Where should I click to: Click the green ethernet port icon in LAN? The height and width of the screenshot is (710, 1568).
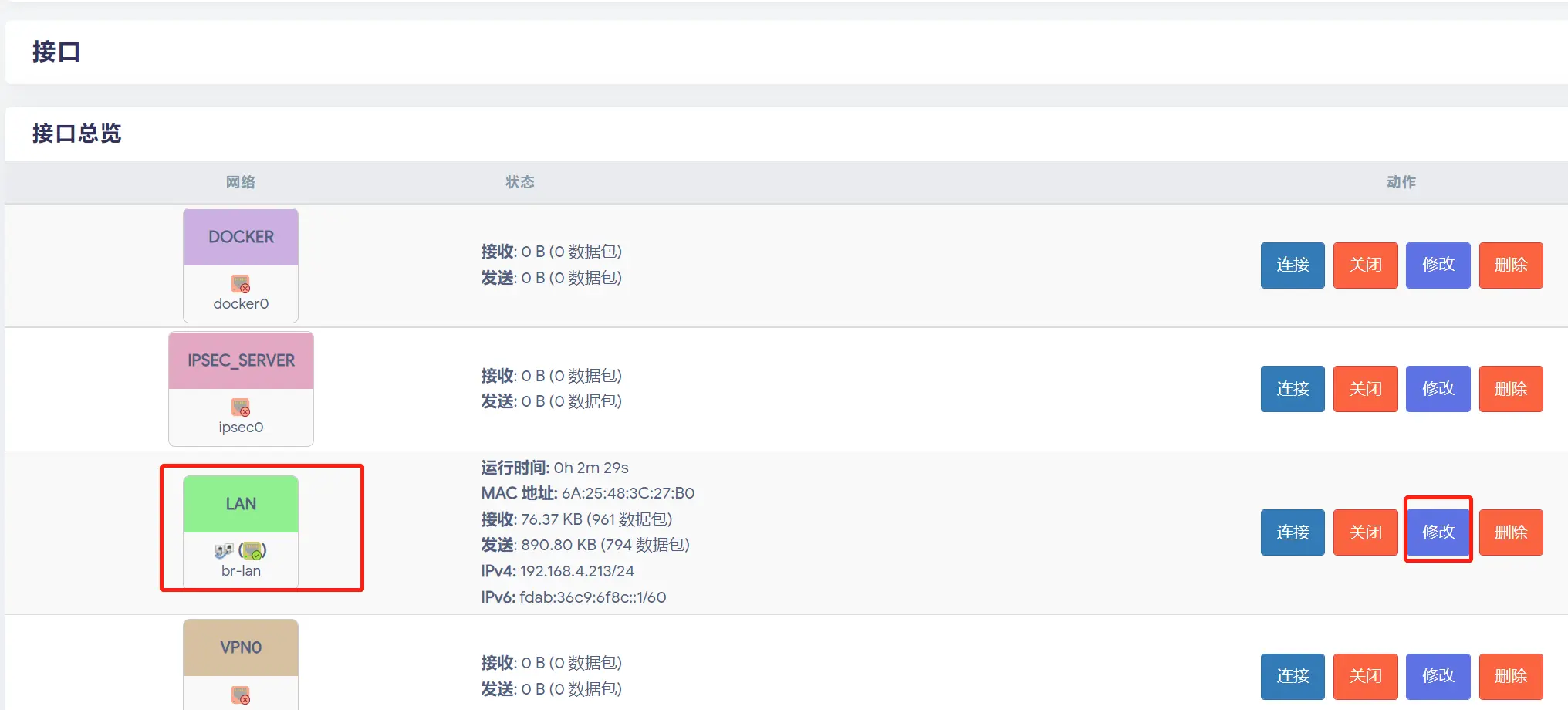(252, 551)
